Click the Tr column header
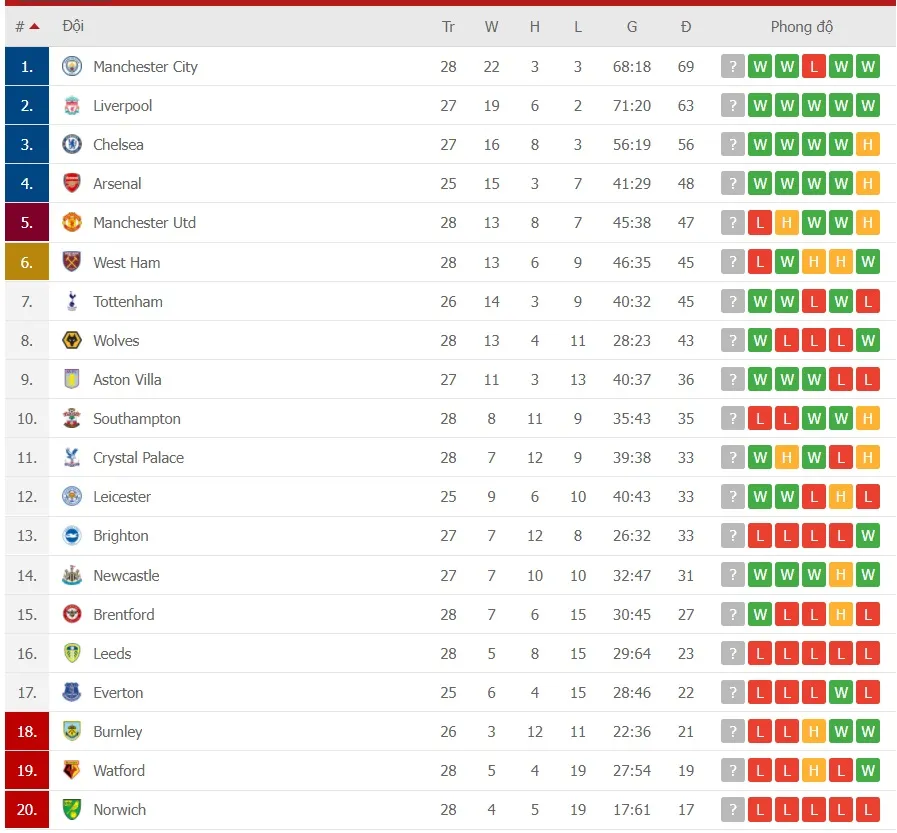Viewport: 897px width, 833px height. tap(448, 27)
